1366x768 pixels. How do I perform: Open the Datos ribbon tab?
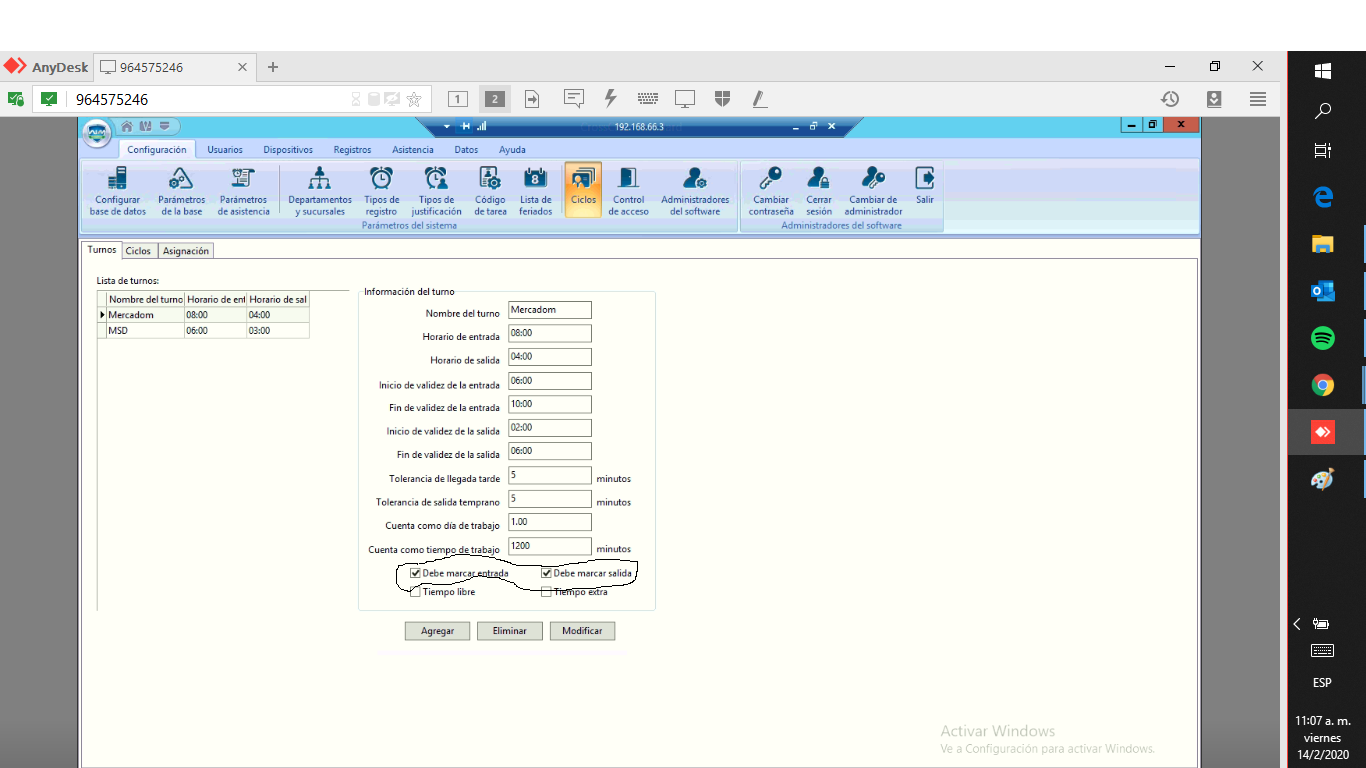coord(466,149)
